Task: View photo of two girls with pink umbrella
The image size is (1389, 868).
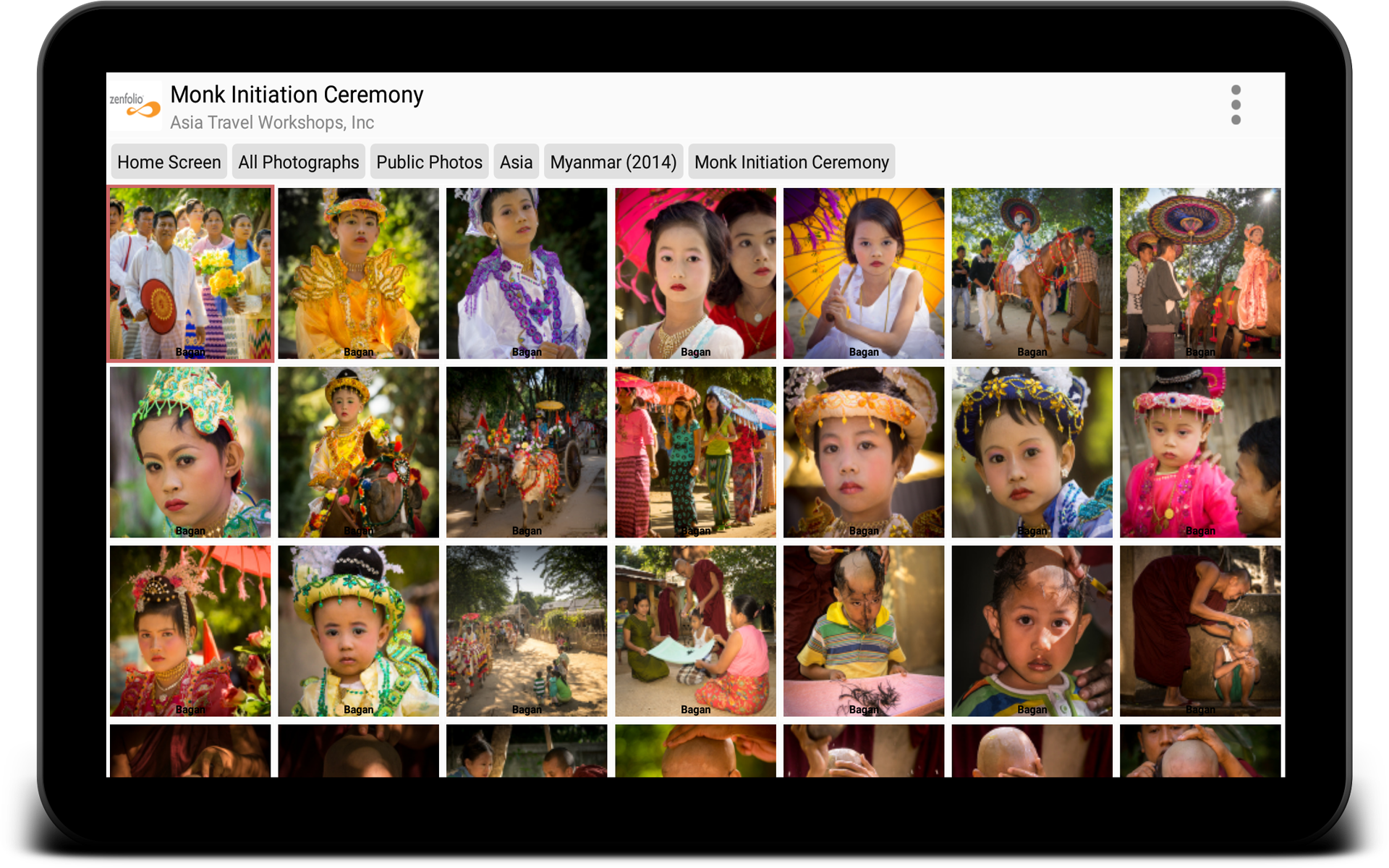Action: click(x=695, y=273)
